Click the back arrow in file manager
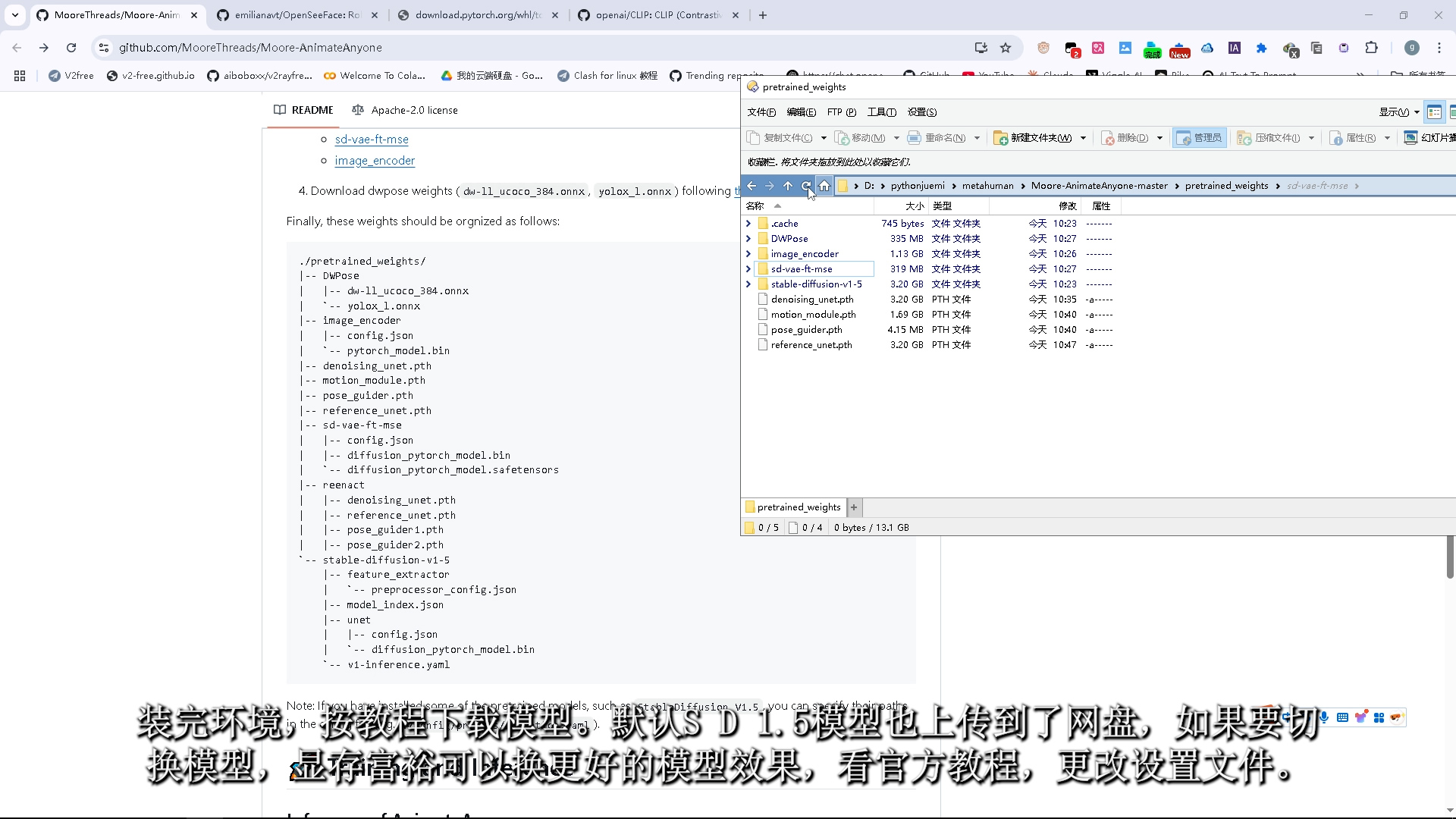This screenshot has width=1456, height=819. point(751,186)
